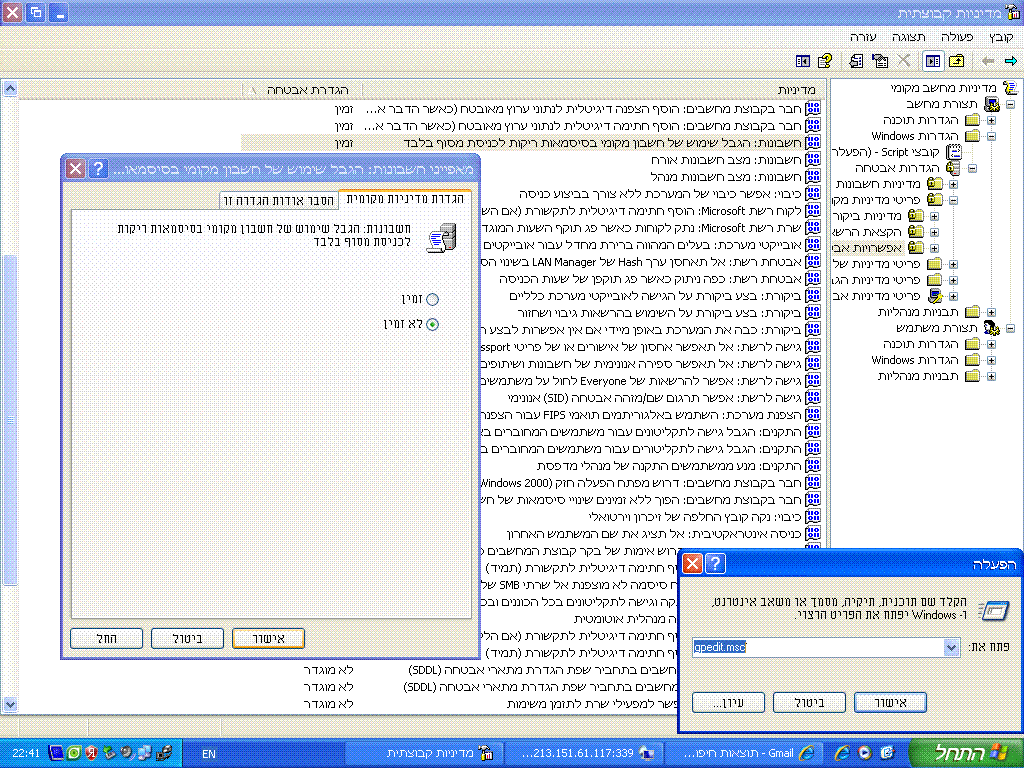The width and height of the screenshot is (1024, 768).
Task: Click the Up One Level folder icon
Action: (957, 61)
